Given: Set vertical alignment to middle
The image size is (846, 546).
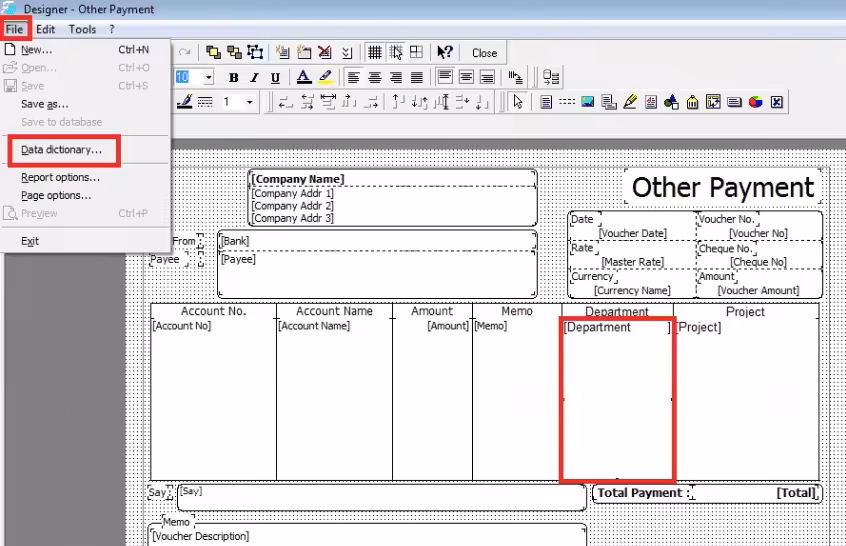Looking at the screenshot, I should (x=466, y=77).
